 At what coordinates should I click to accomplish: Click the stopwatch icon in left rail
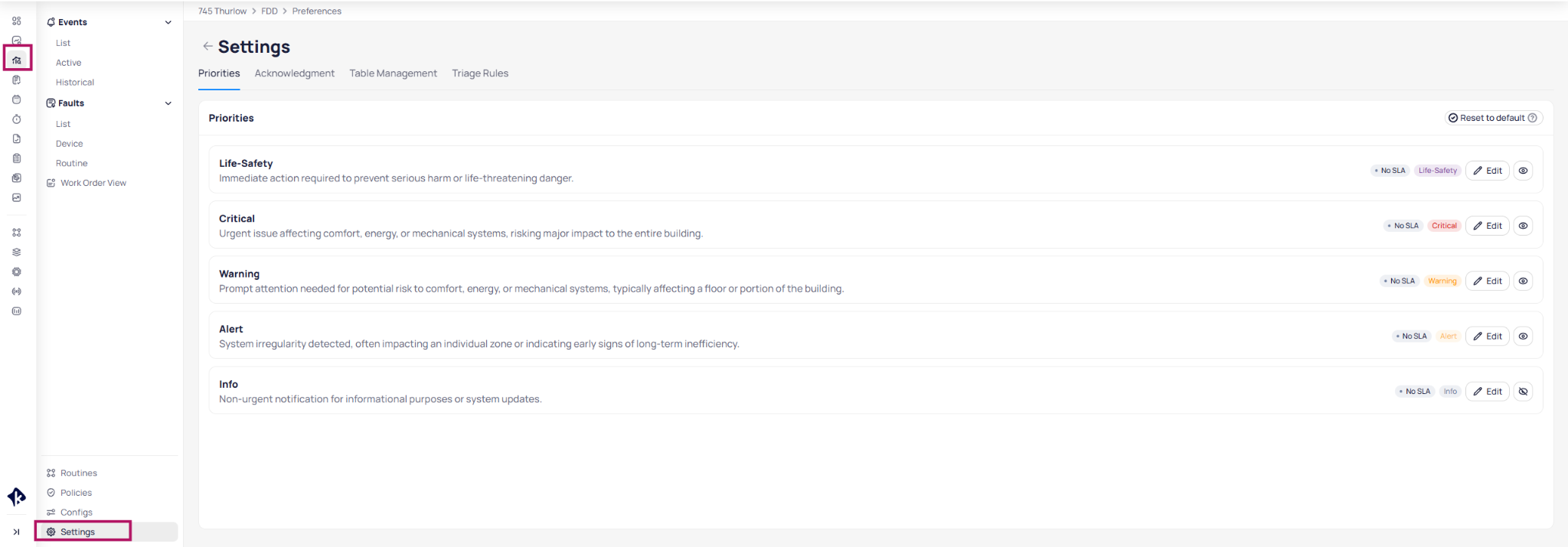pos(17,119)
